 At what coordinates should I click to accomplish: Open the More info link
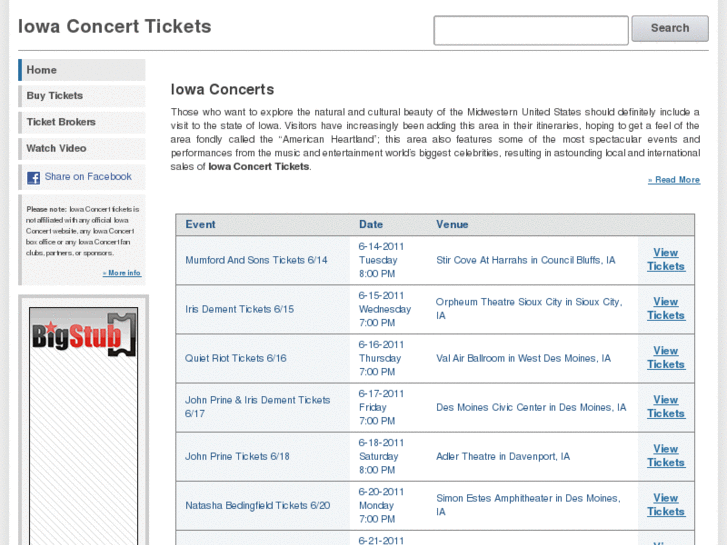(124, 273)
